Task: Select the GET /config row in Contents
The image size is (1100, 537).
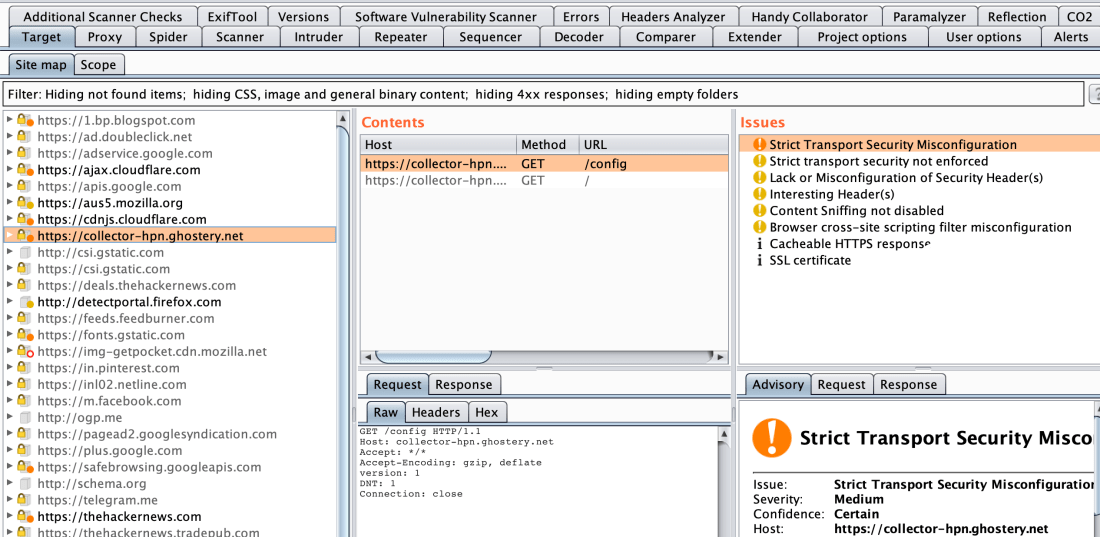Action: 544,164
